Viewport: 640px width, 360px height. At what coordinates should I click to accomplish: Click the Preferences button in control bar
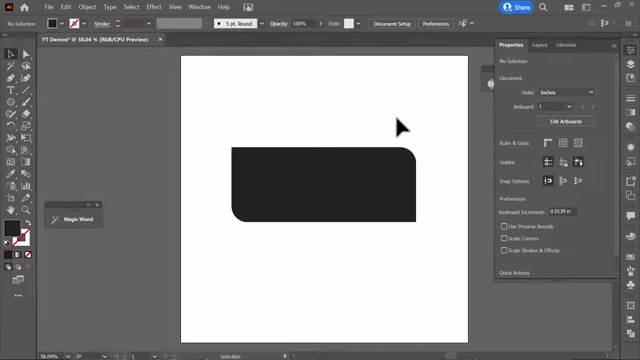click(436, 24)
